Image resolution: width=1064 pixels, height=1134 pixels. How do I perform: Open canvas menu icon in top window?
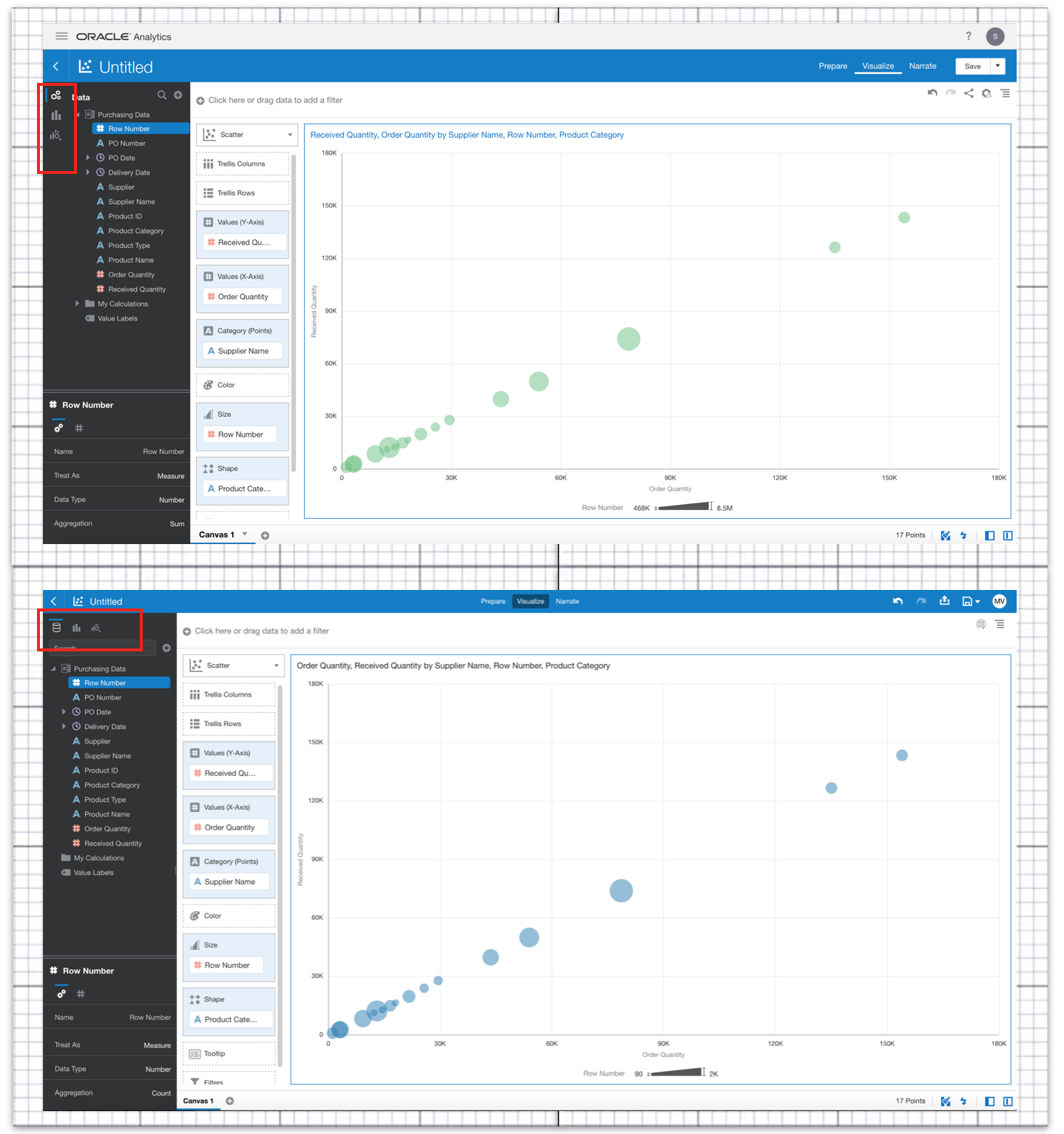(x=1005, y=93)
